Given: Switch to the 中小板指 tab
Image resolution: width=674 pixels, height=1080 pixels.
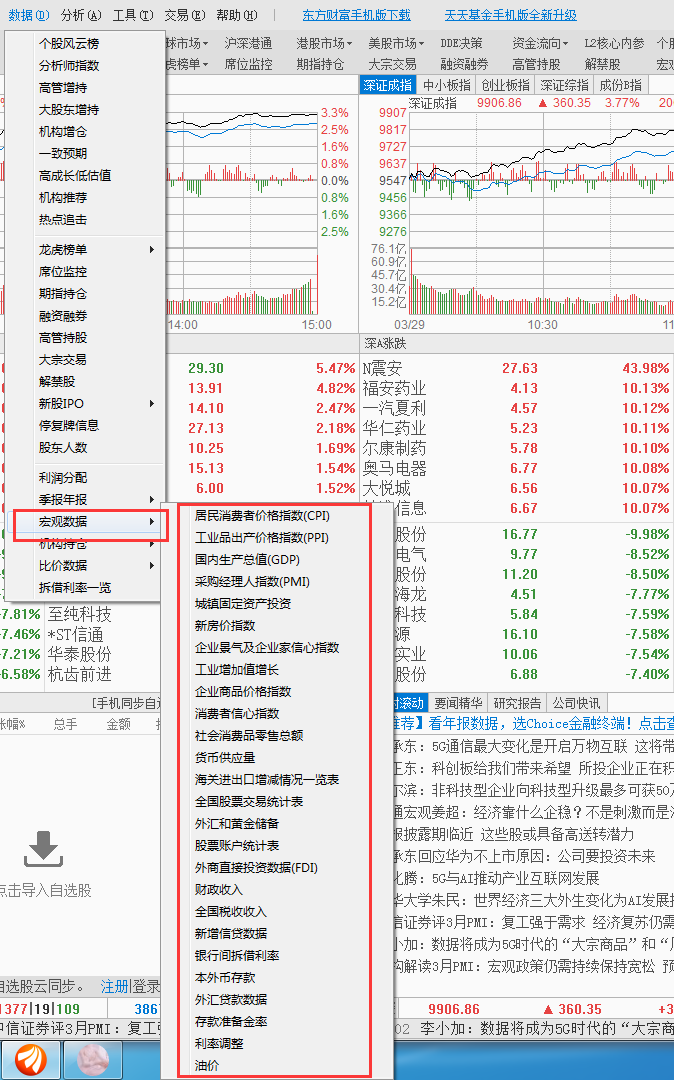Looking at the screenshot, I should (447, 85).
